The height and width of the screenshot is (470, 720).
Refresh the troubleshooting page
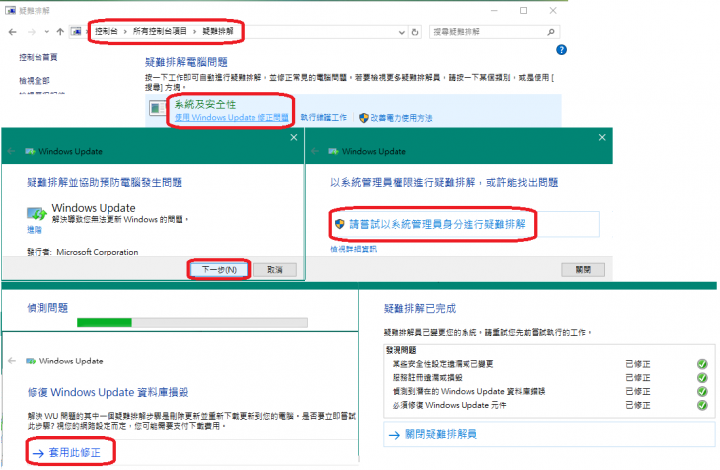coord(415,32)
